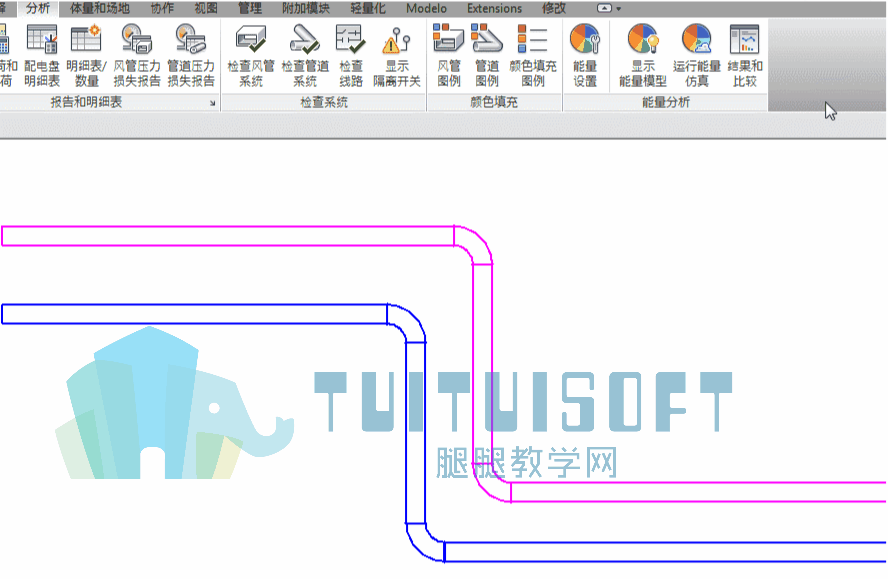Screen dimensions: 888x579
Task: Open the 体量和场地 ribbon tab
Action: point(100,8)
